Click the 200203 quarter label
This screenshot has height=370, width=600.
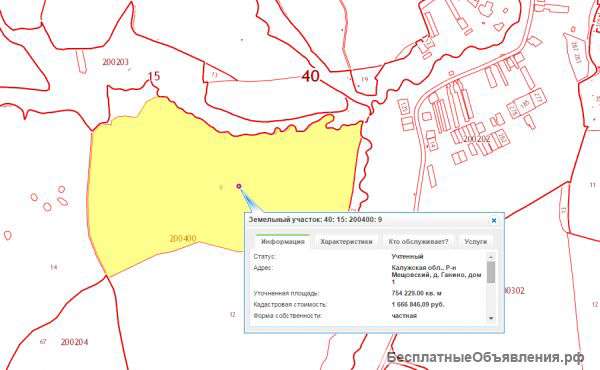point(115,62)
